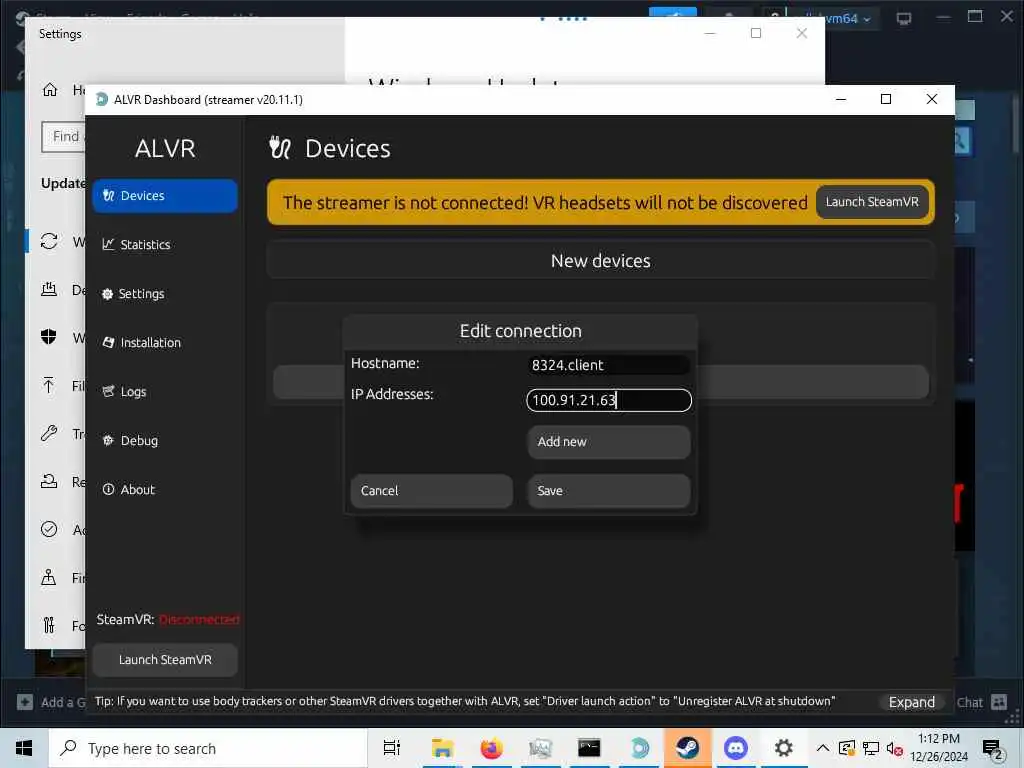Click the backup upload arrow icon in Settings

point(48,385)
